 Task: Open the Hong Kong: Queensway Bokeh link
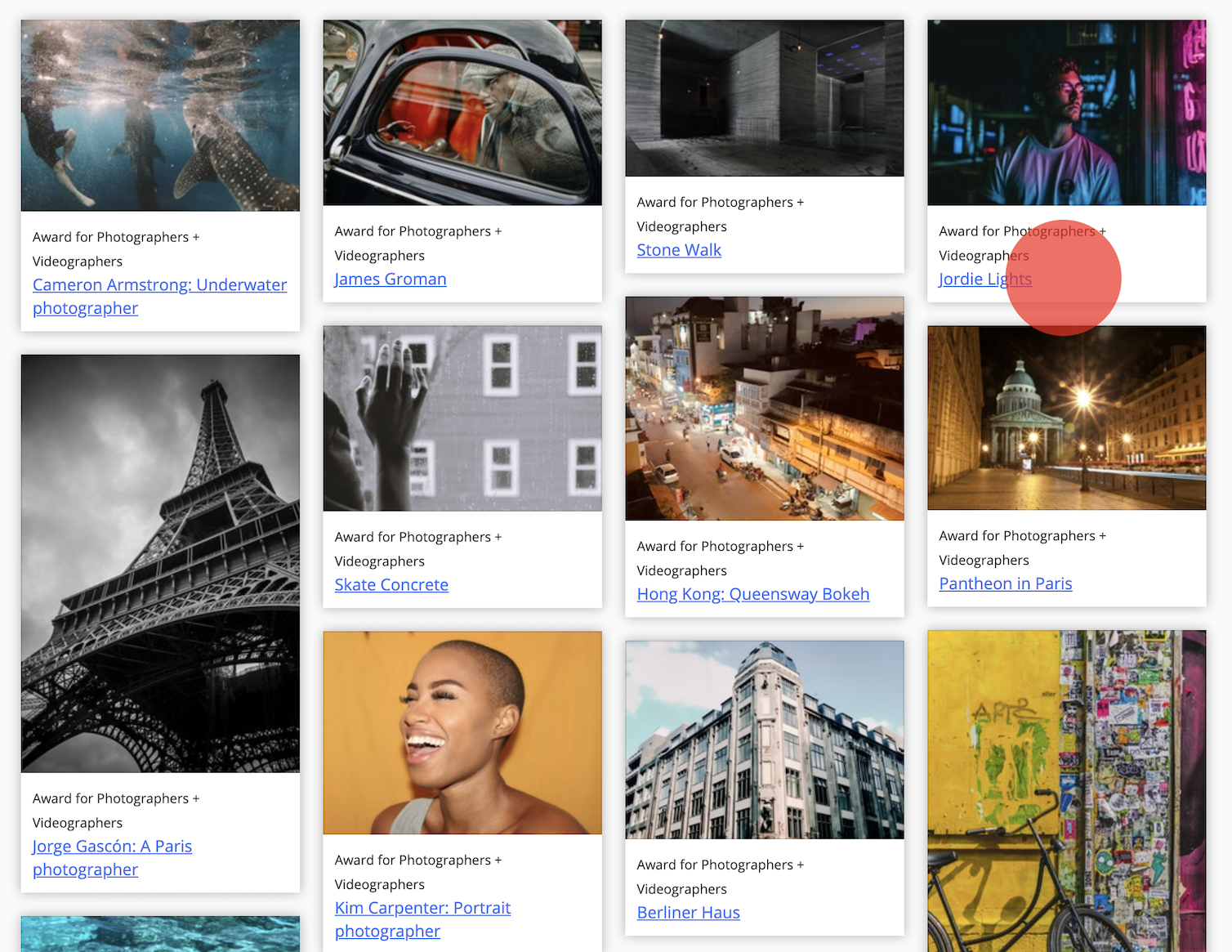[x=752, y=594]
